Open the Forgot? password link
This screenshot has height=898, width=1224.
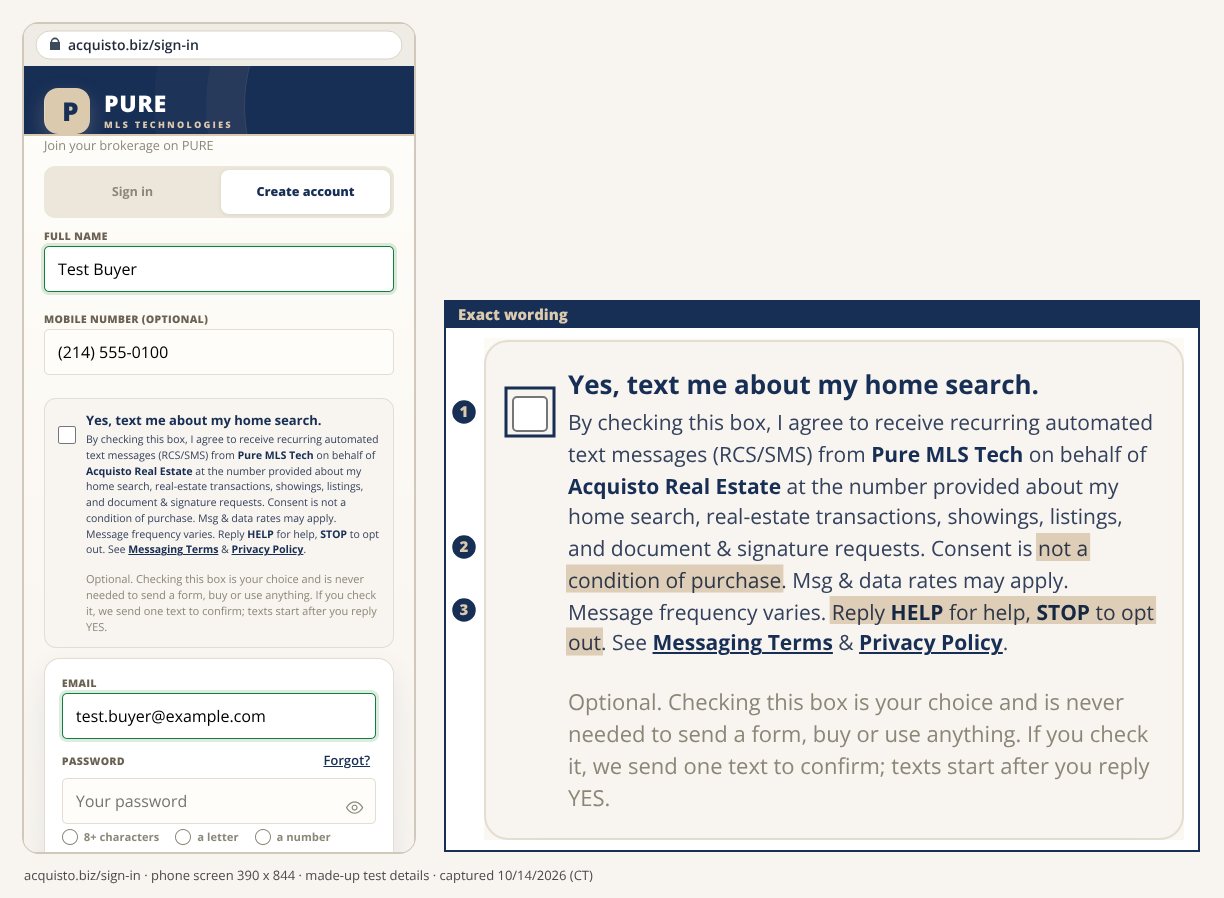point(347,760)
